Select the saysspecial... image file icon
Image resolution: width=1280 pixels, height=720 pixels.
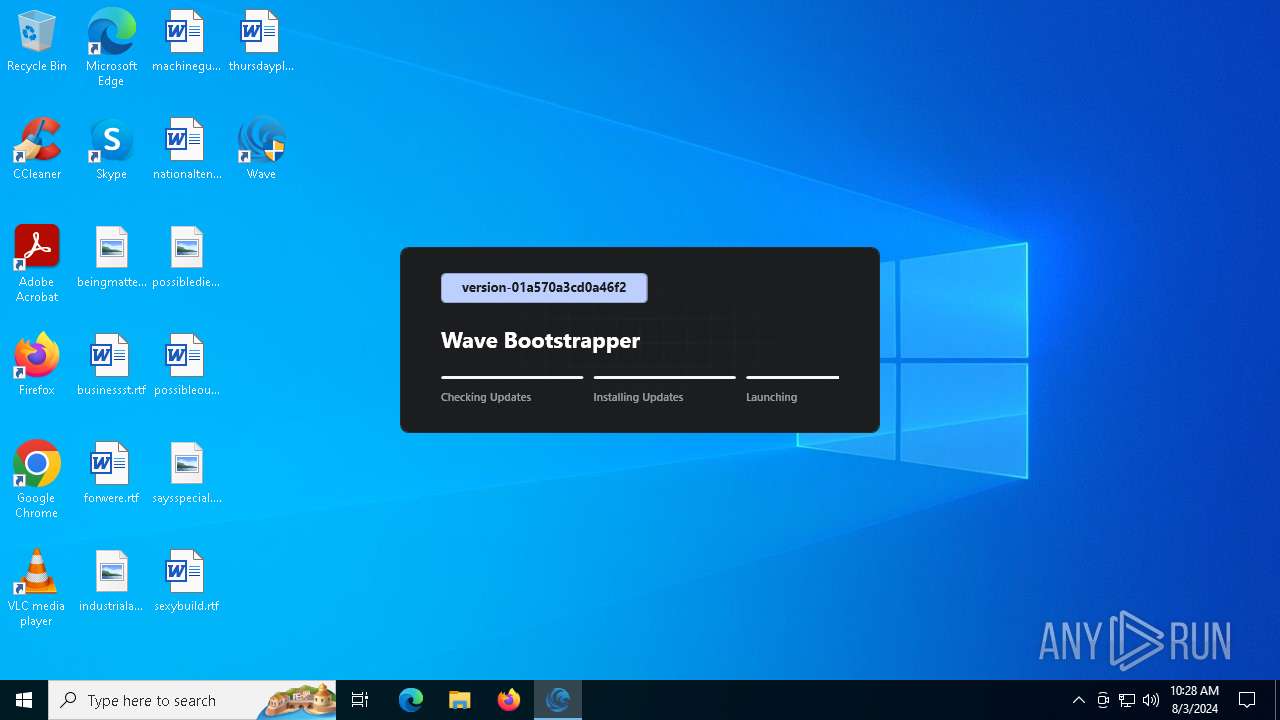tap(186, 473)
